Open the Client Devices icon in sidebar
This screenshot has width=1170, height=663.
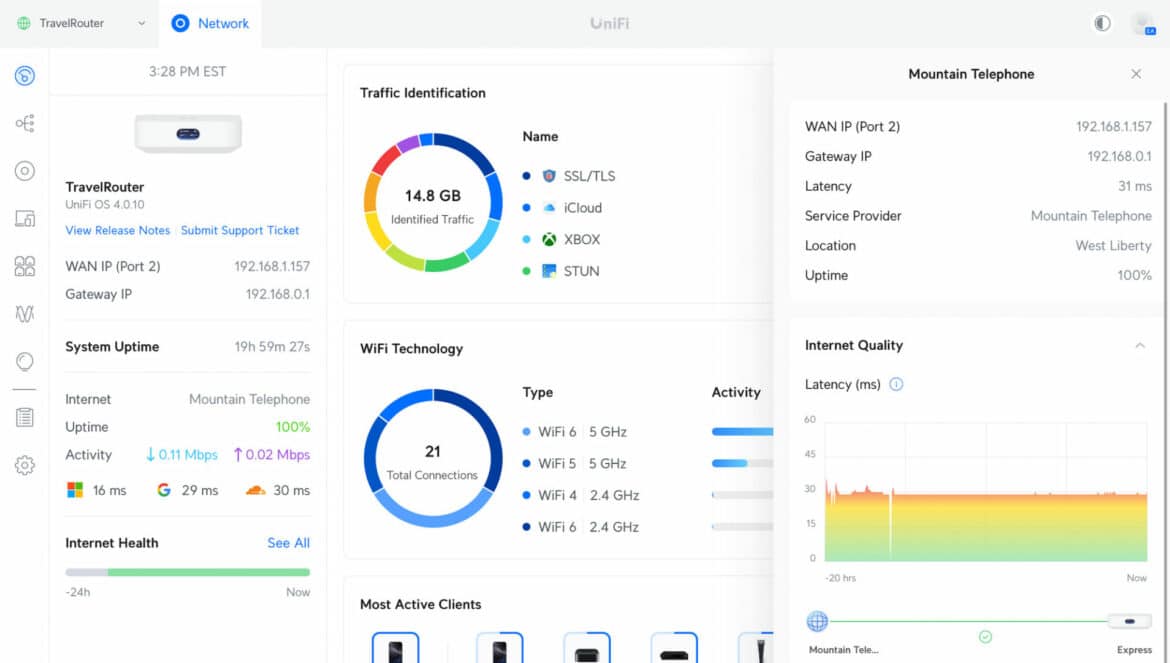[25, 219]
